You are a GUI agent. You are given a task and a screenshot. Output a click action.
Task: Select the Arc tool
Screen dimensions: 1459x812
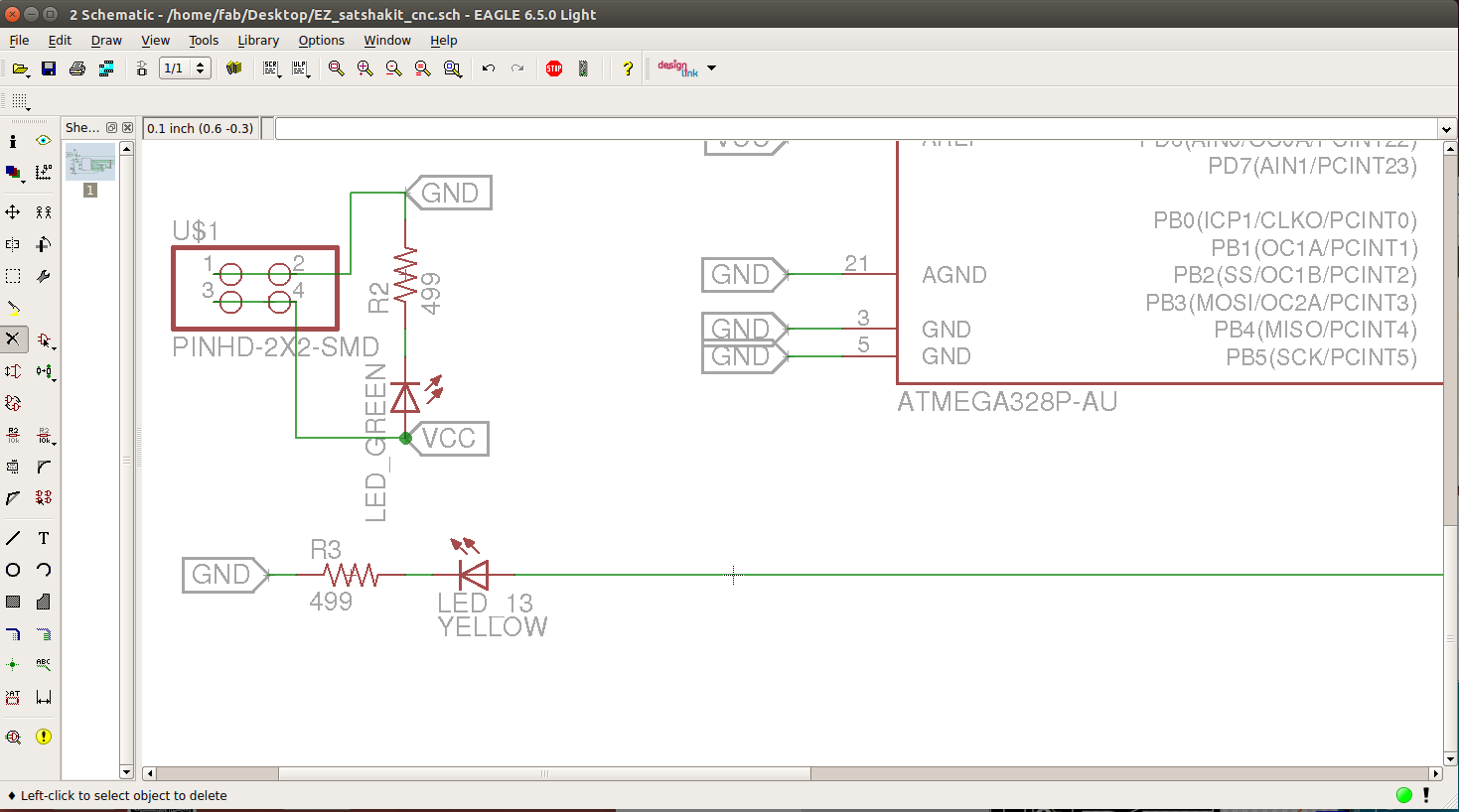tap(43, 570)
